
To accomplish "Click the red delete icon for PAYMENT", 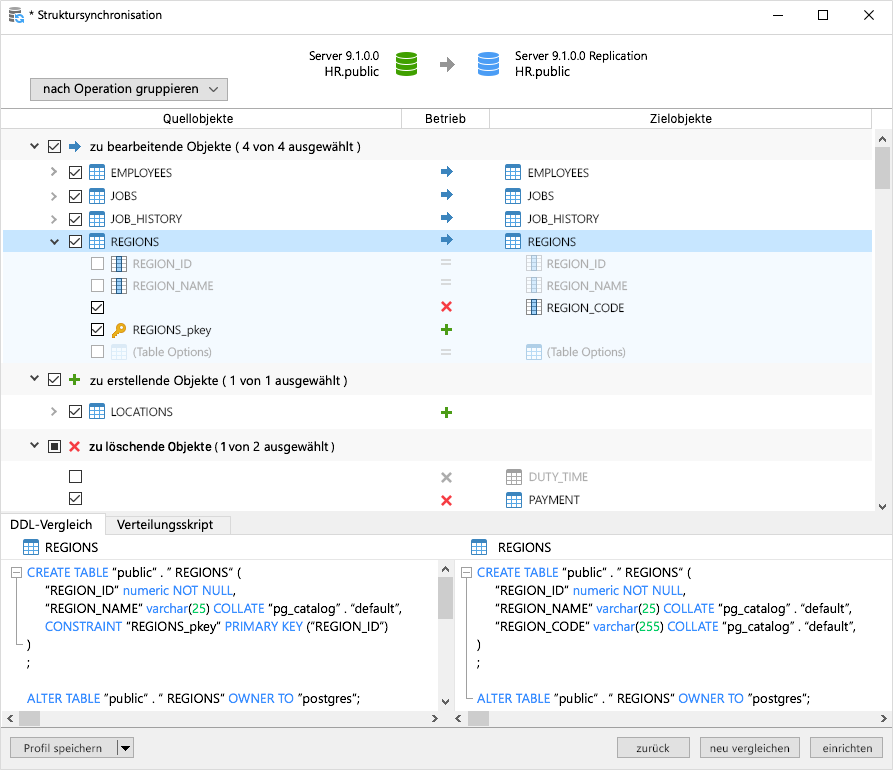I will tap(445, 500).
